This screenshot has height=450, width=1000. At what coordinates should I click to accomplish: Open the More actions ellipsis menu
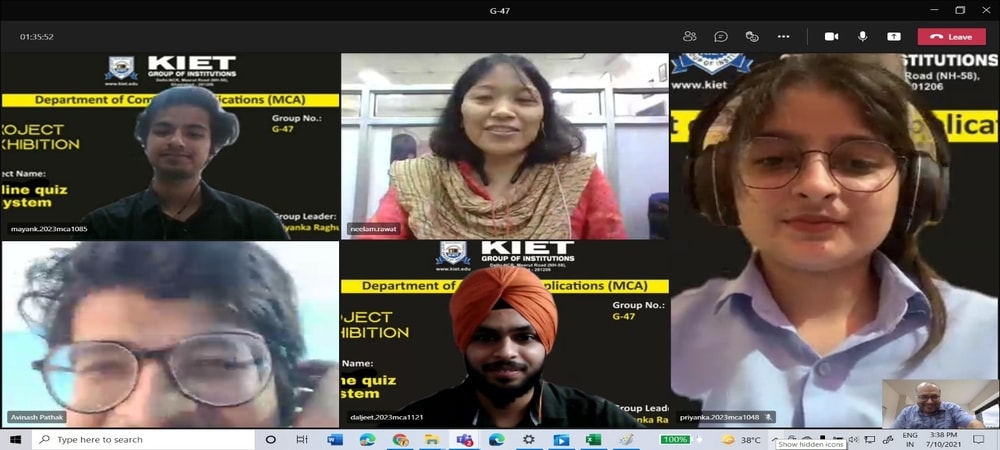[x=783, y=36]
